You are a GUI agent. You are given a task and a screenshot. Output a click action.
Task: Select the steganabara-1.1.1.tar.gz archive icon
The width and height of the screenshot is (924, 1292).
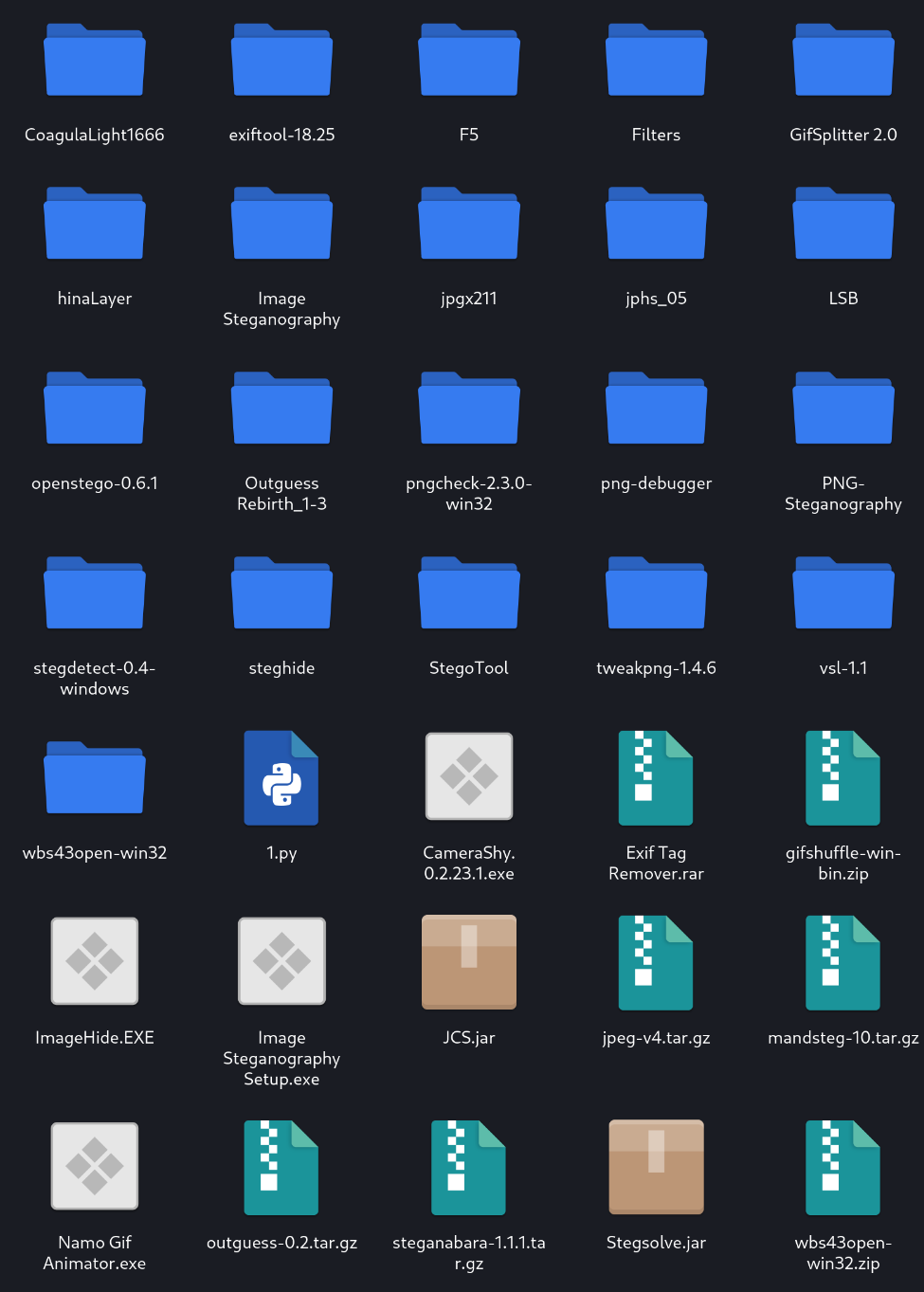(x=469, y=1167)
